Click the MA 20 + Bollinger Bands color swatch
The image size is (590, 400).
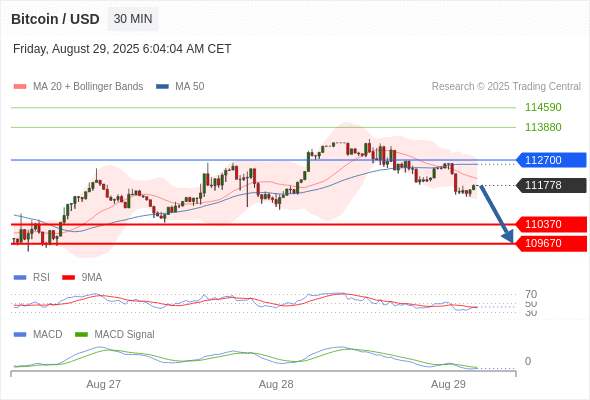(x=20, y=87)
